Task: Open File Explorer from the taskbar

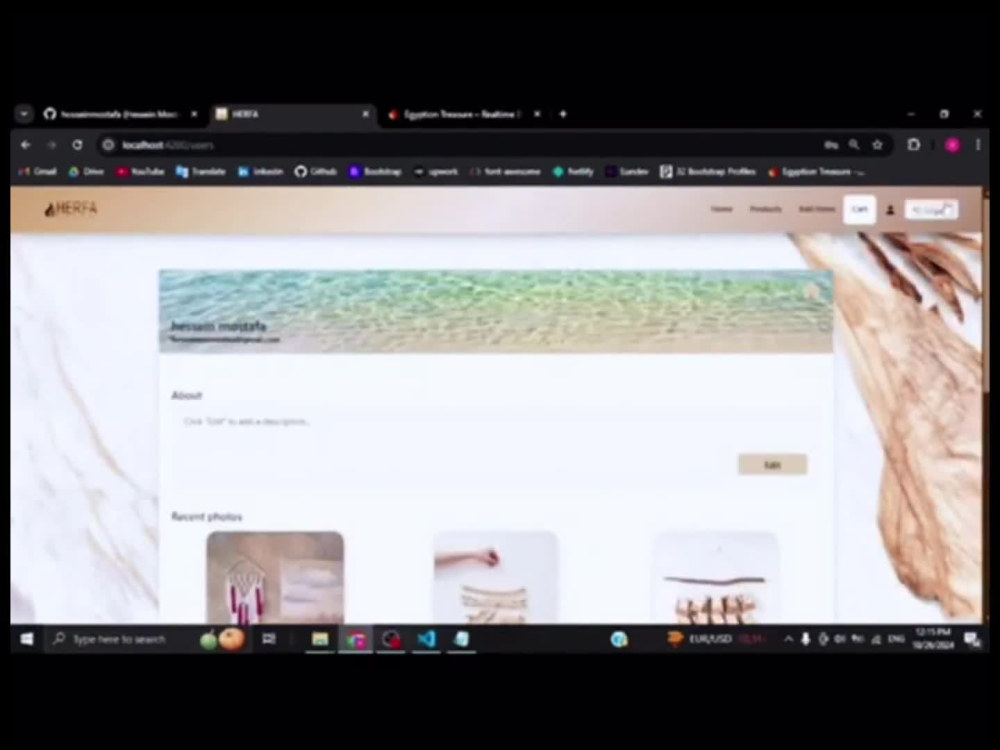Action: [x=320, y=639]
